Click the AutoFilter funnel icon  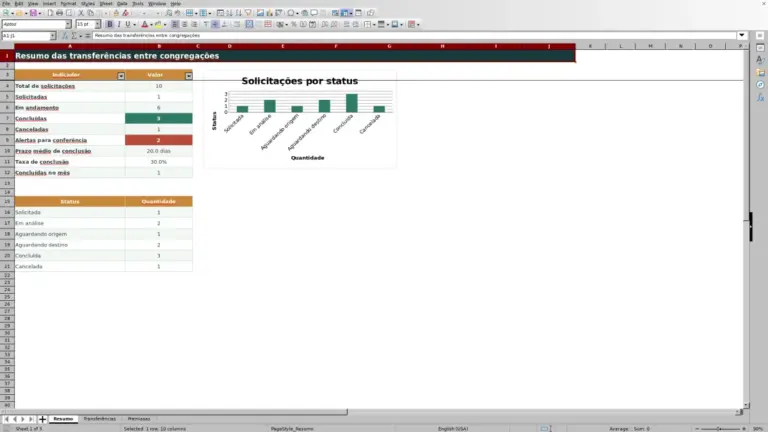tap(248, 13)
